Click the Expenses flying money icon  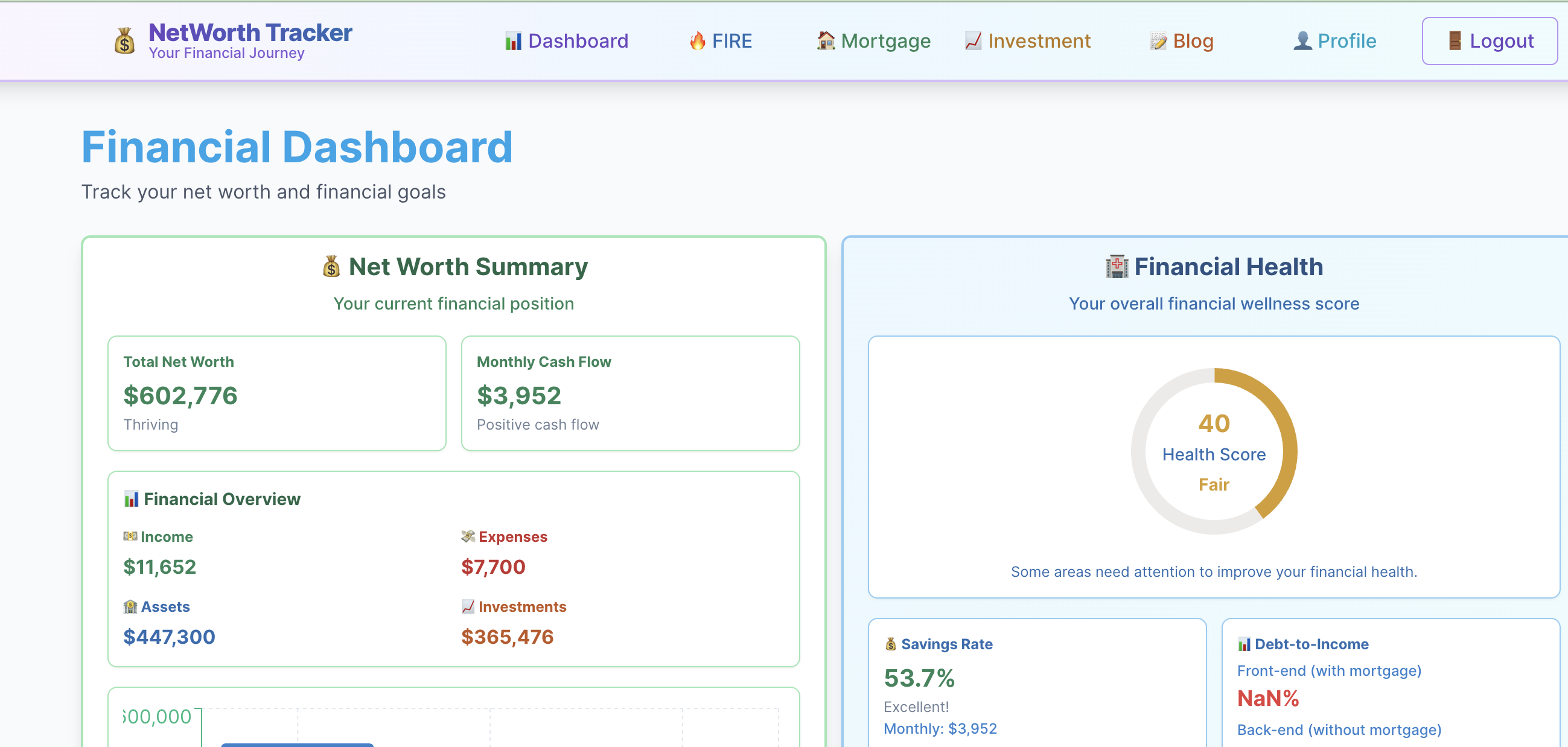tap(468, 536)
